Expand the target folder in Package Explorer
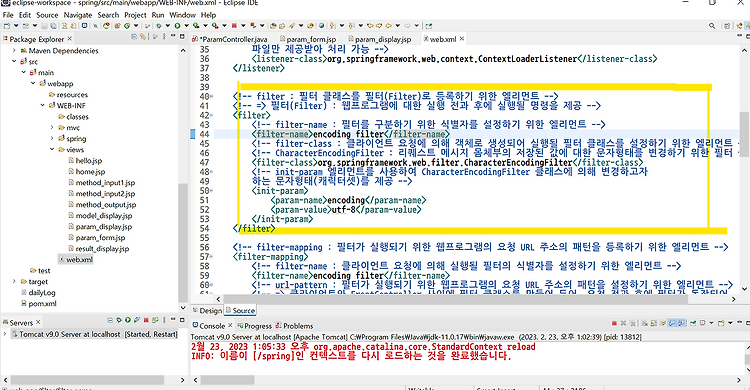This screenshot has height=390, width=750. pos(14,281)
